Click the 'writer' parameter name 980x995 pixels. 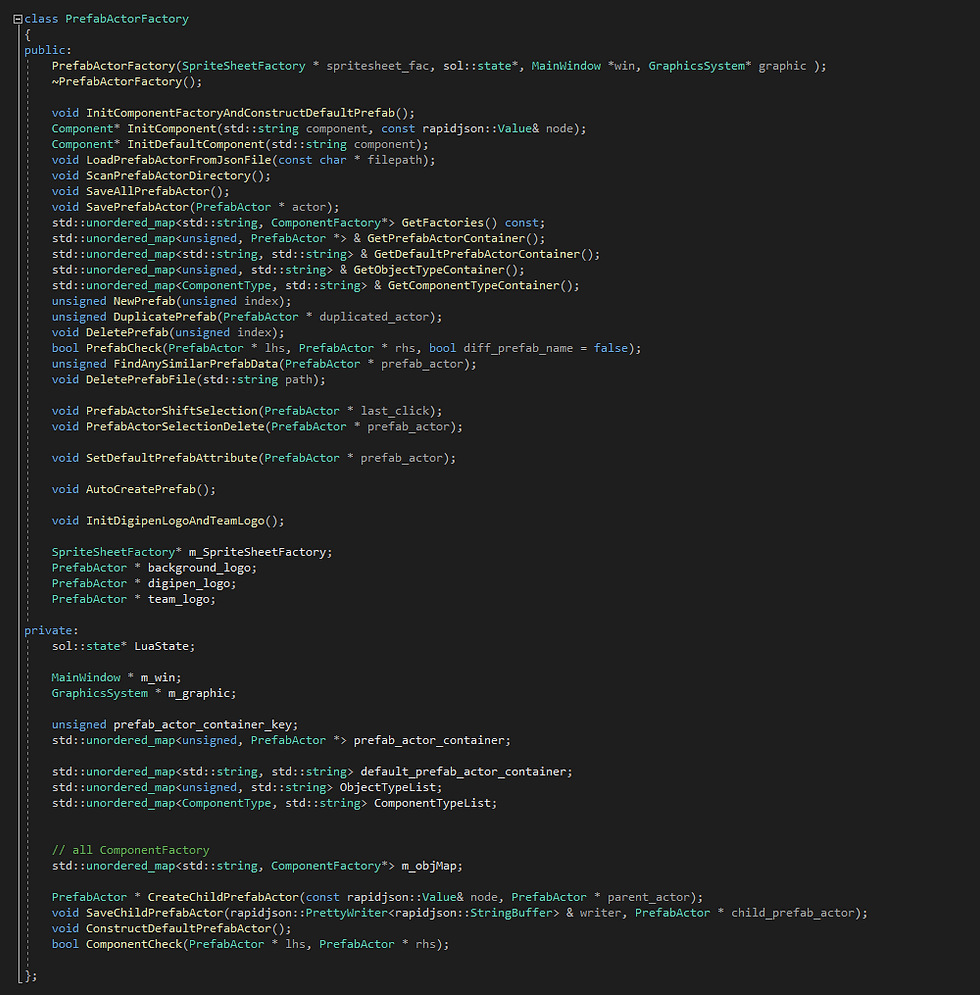(600, 913)
